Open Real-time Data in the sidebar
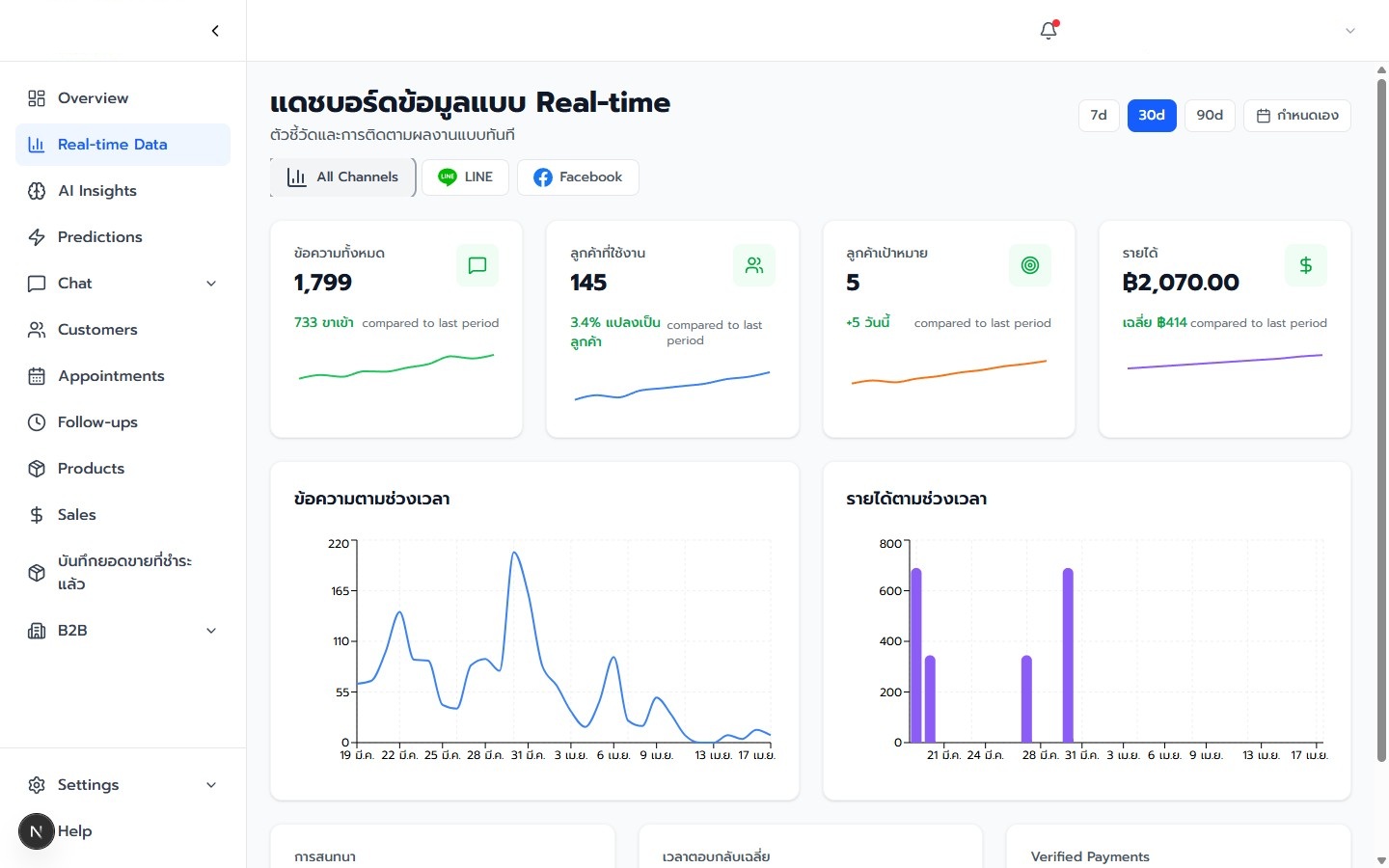This screenshot has width=1389, height=868. pyautogui.click(x=123, y=145)
